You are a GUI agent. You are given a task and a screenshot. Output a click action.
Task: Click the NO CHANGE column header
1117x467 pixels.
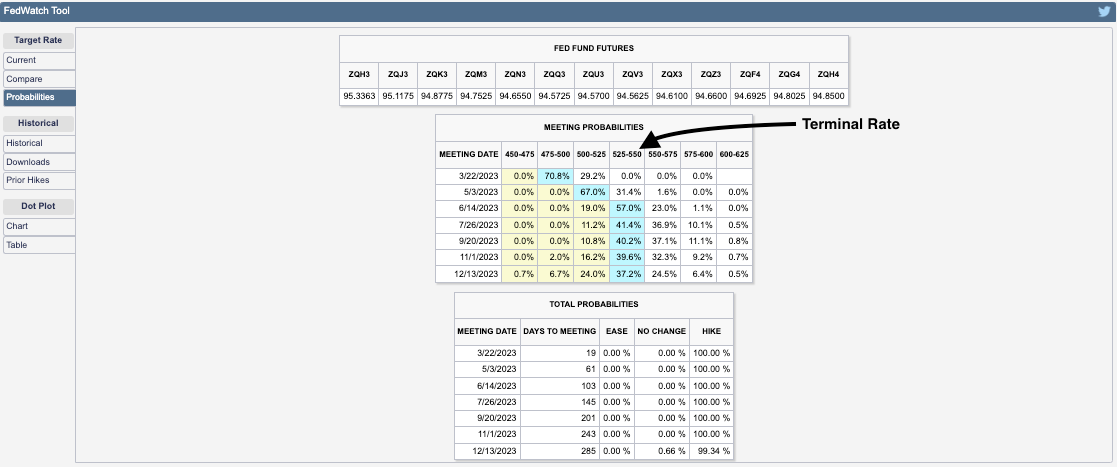coord(662,331)
